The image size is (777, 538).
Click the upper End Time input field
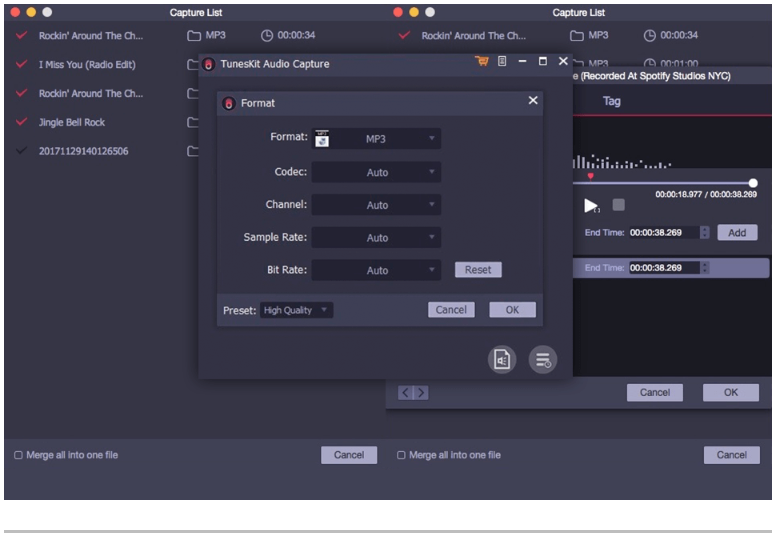(x=664, y=232)
